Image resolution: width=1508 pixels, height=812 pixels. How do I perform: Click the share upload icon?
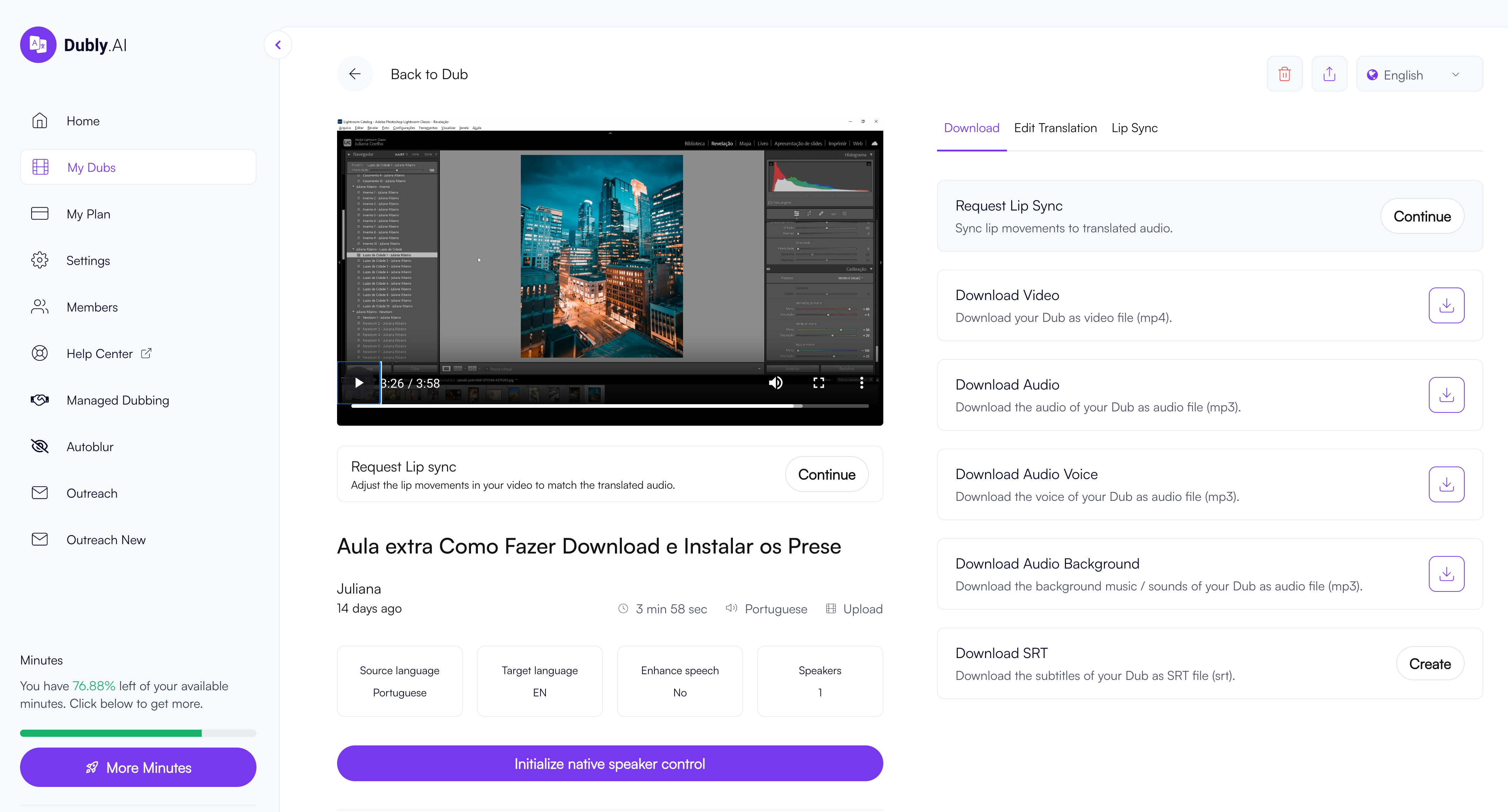point(1329,74)
